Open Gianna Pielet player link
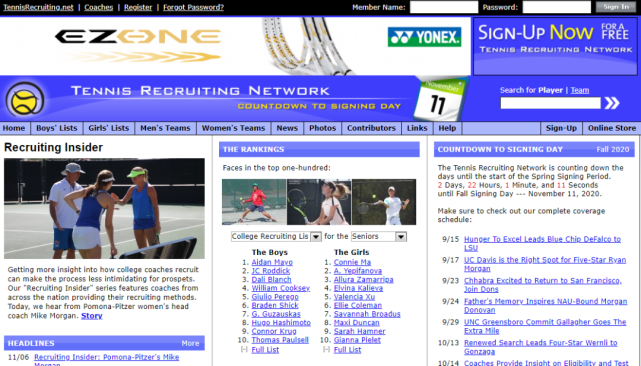Image resolution: width=641 pixels, height=366 pixels. tap(357, 340)
